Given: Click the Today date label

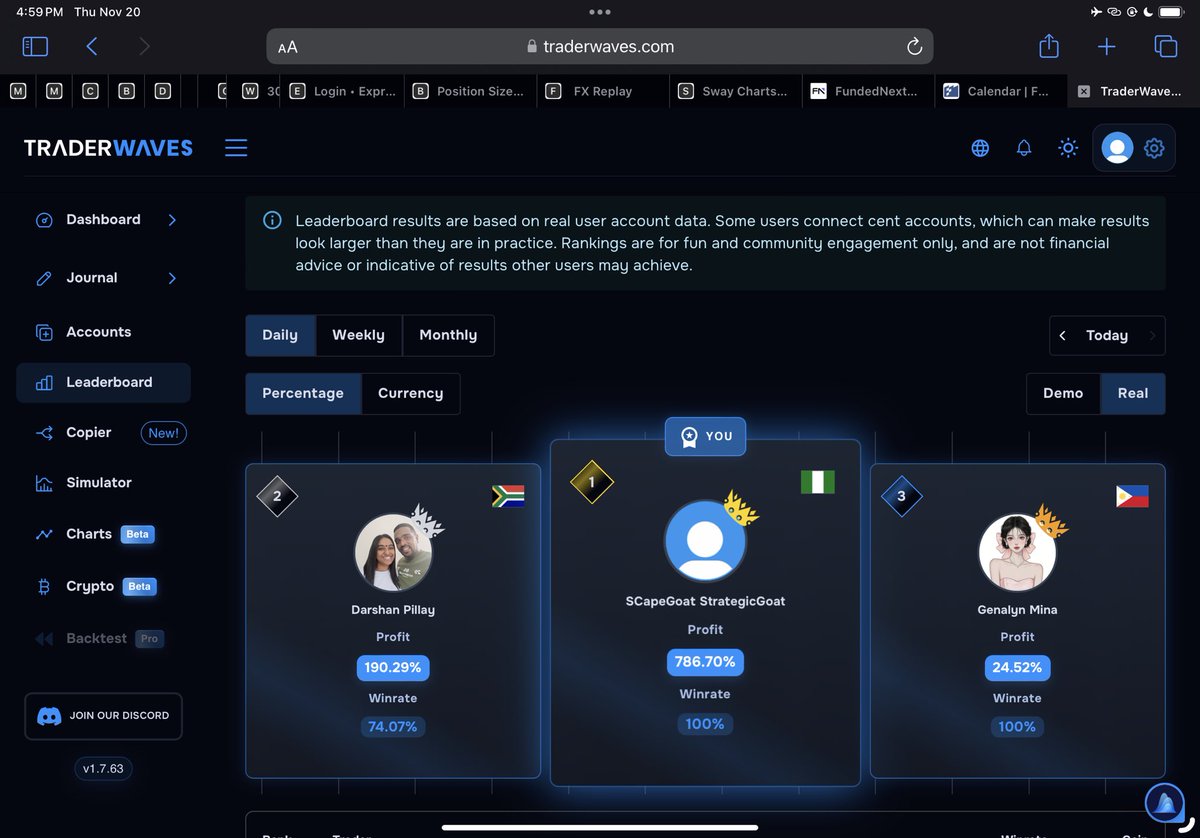Looking at the screenshot, I should click(x=1107, y=336).
